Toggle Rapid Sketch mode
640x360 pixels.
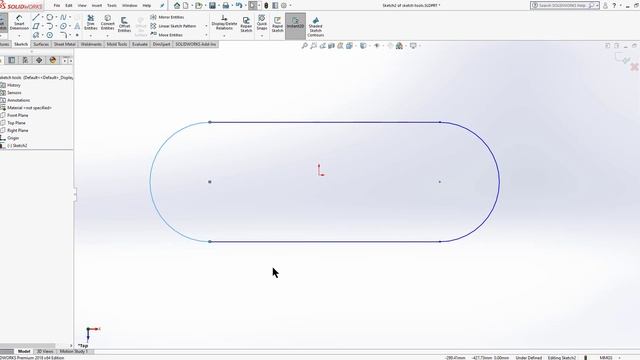[x=277, y=24]
